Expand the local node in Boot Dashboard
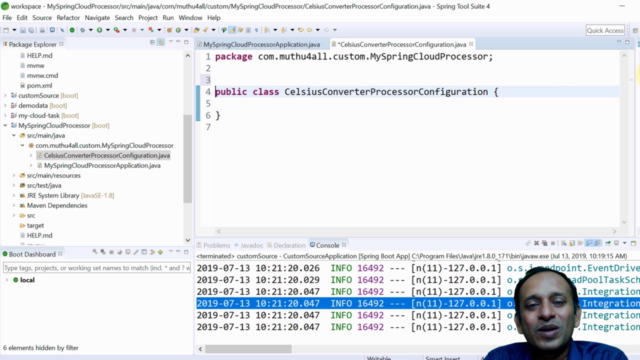640x360 pixels. pyautogui.click(x=7, y=280)
